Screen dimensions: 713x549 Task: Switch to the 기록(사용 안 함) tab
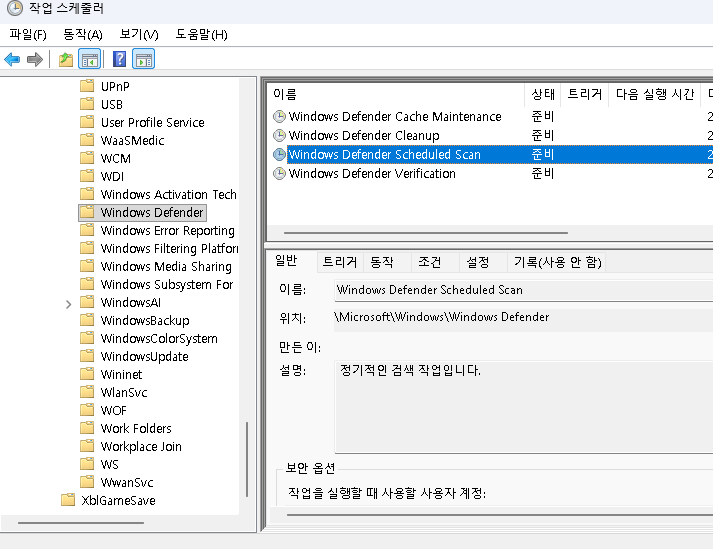(557, 262)
